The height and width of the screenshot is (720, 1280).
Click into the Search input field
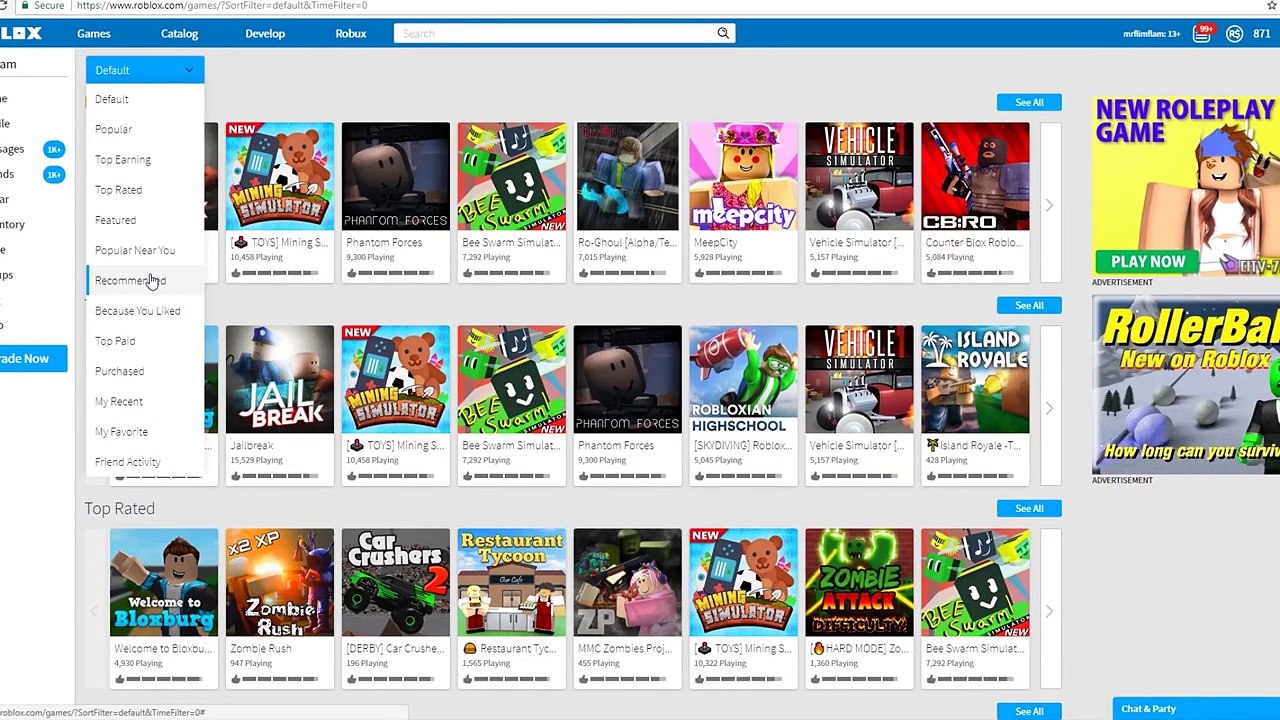(556, 33)
